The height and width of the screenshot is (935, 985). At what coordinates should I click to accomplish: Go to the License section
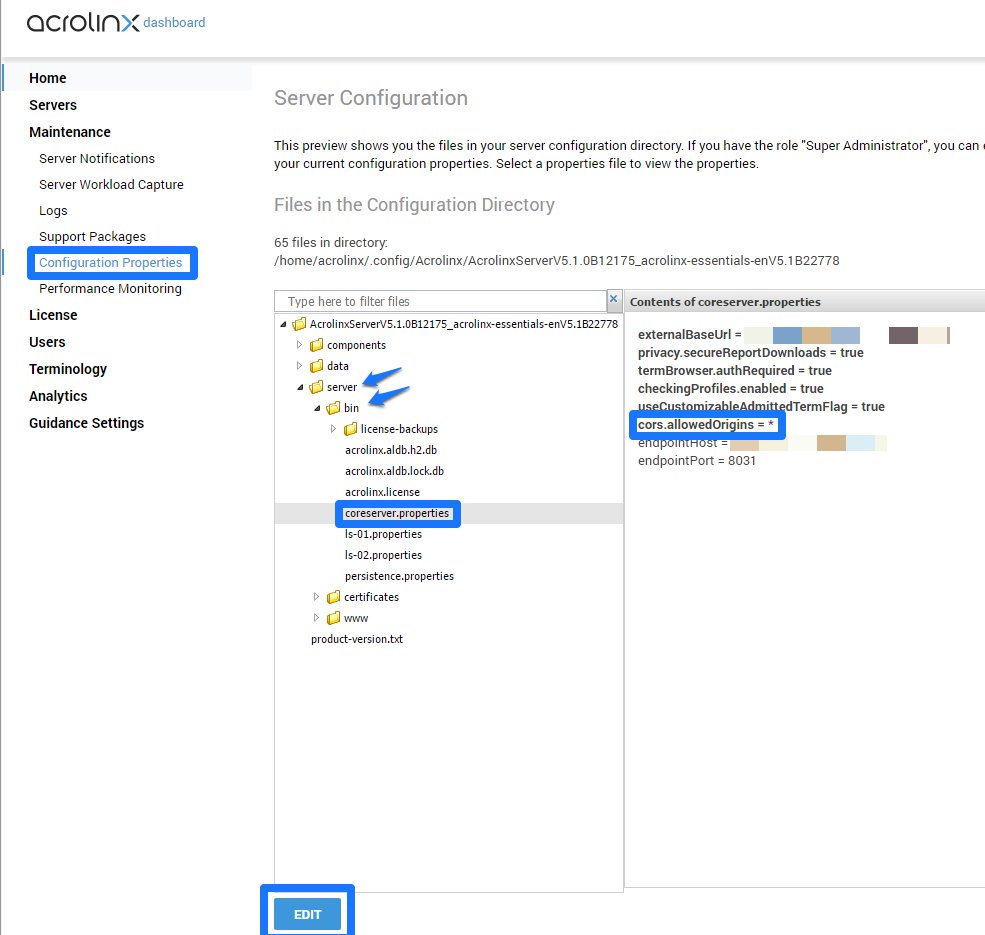point(53,315)
